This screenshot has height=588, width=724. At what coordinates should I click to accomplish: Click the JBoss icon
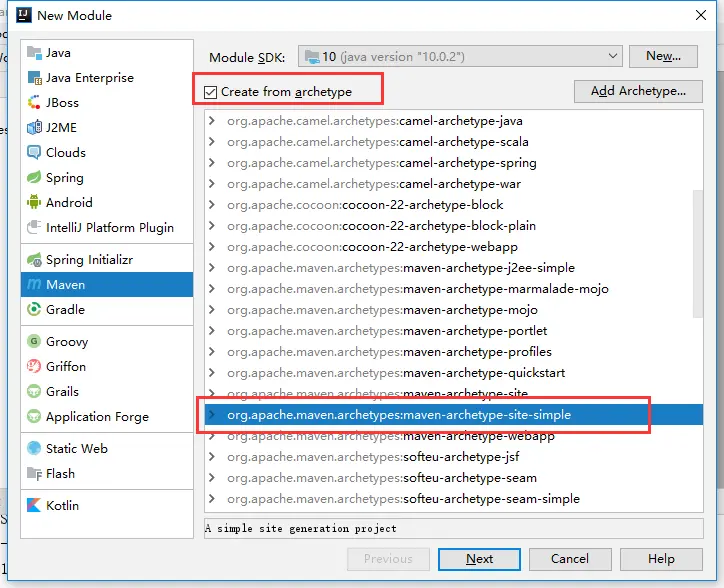tap(34, 103)
